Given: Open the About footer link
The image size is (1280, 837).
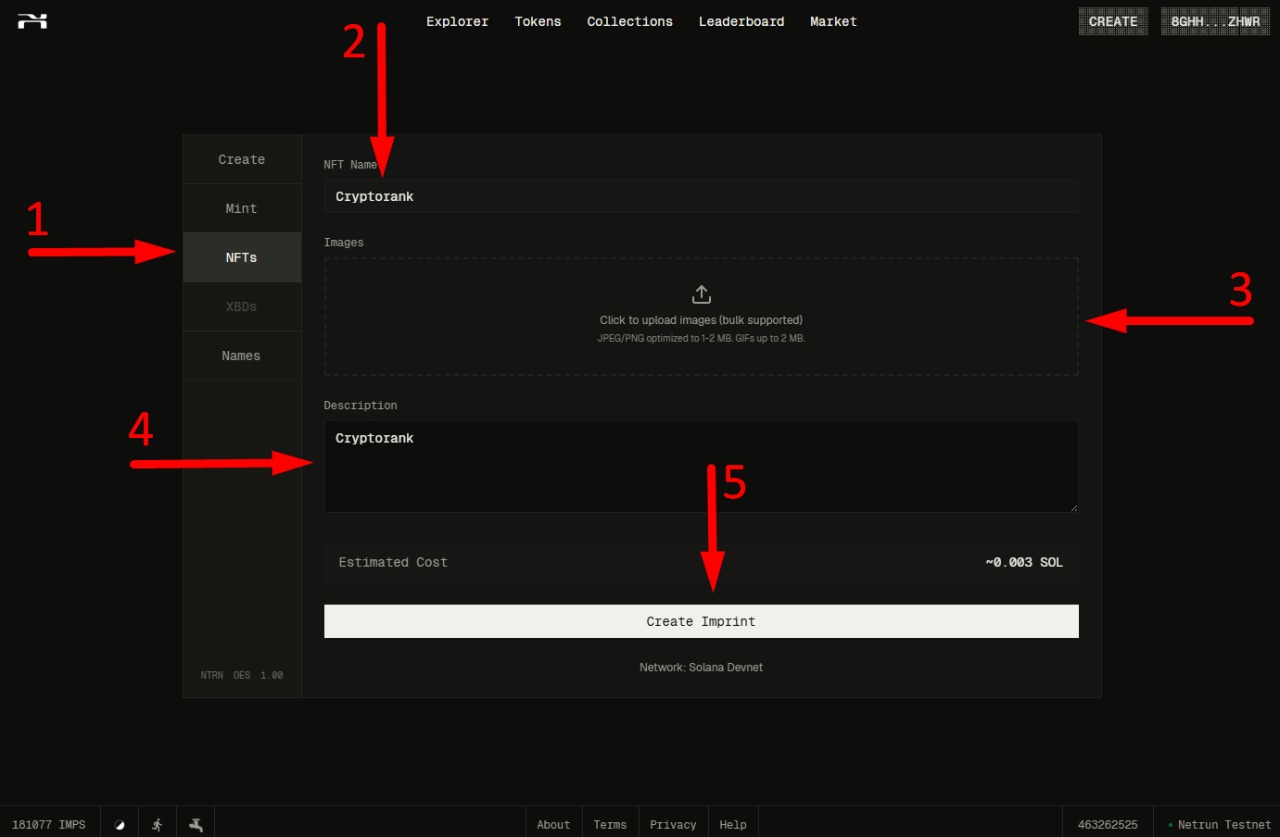Looking at the screenshot, I should click(x=553, y=825).
